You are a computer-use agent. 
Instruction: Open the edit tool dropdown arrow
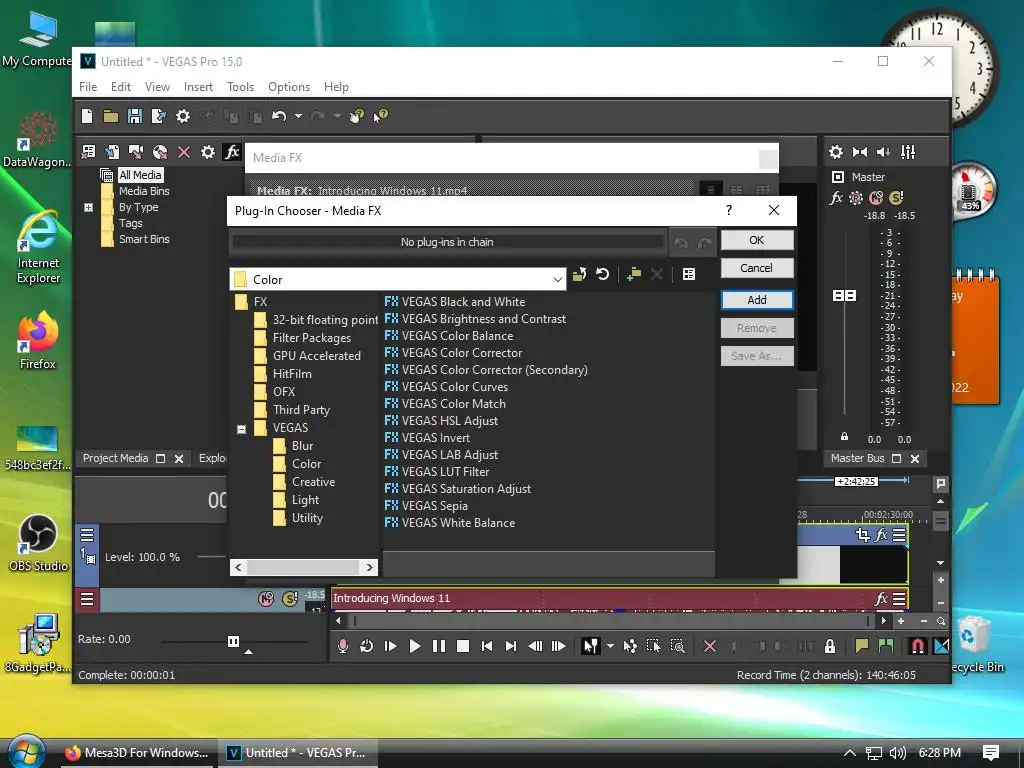(611, 647)
